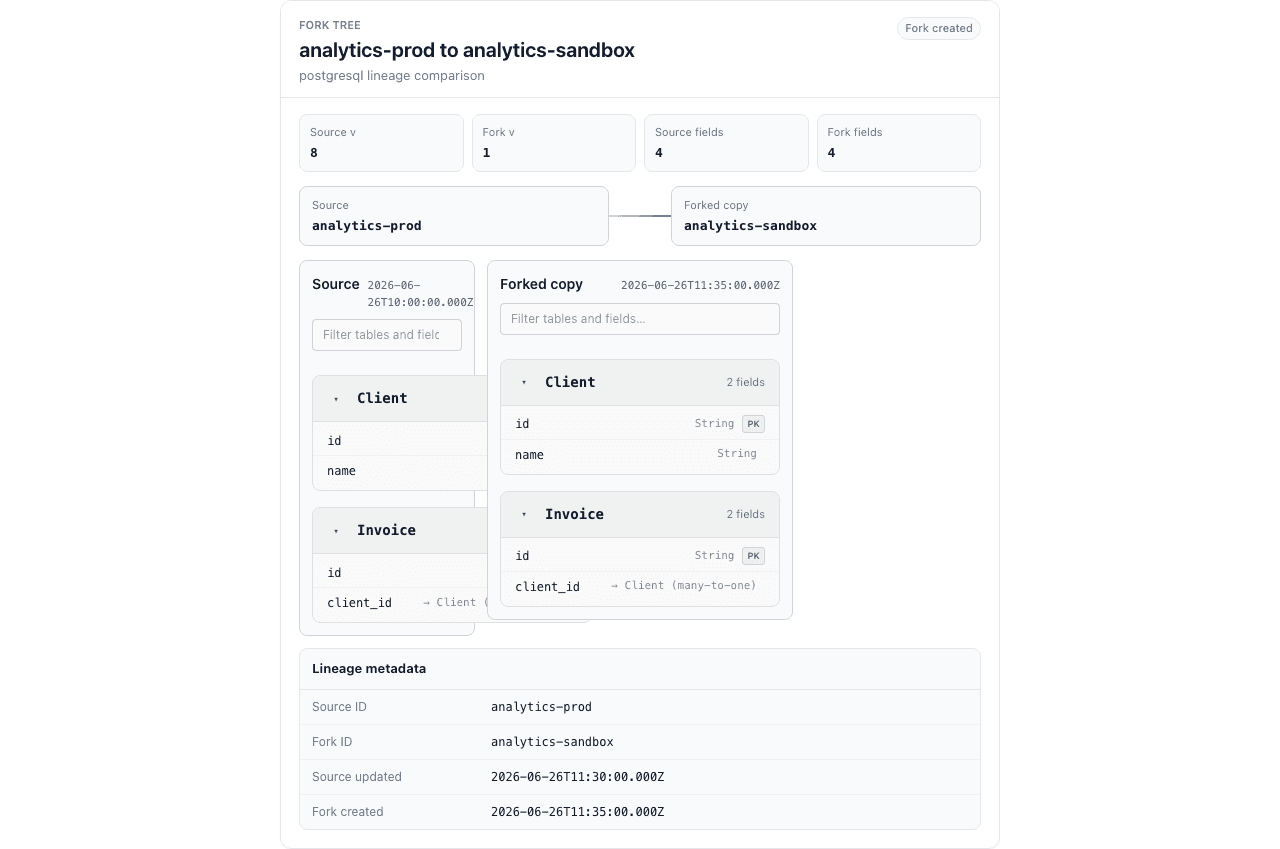Open the Source v stat card

pyautogui.click(x=382, y=143)
